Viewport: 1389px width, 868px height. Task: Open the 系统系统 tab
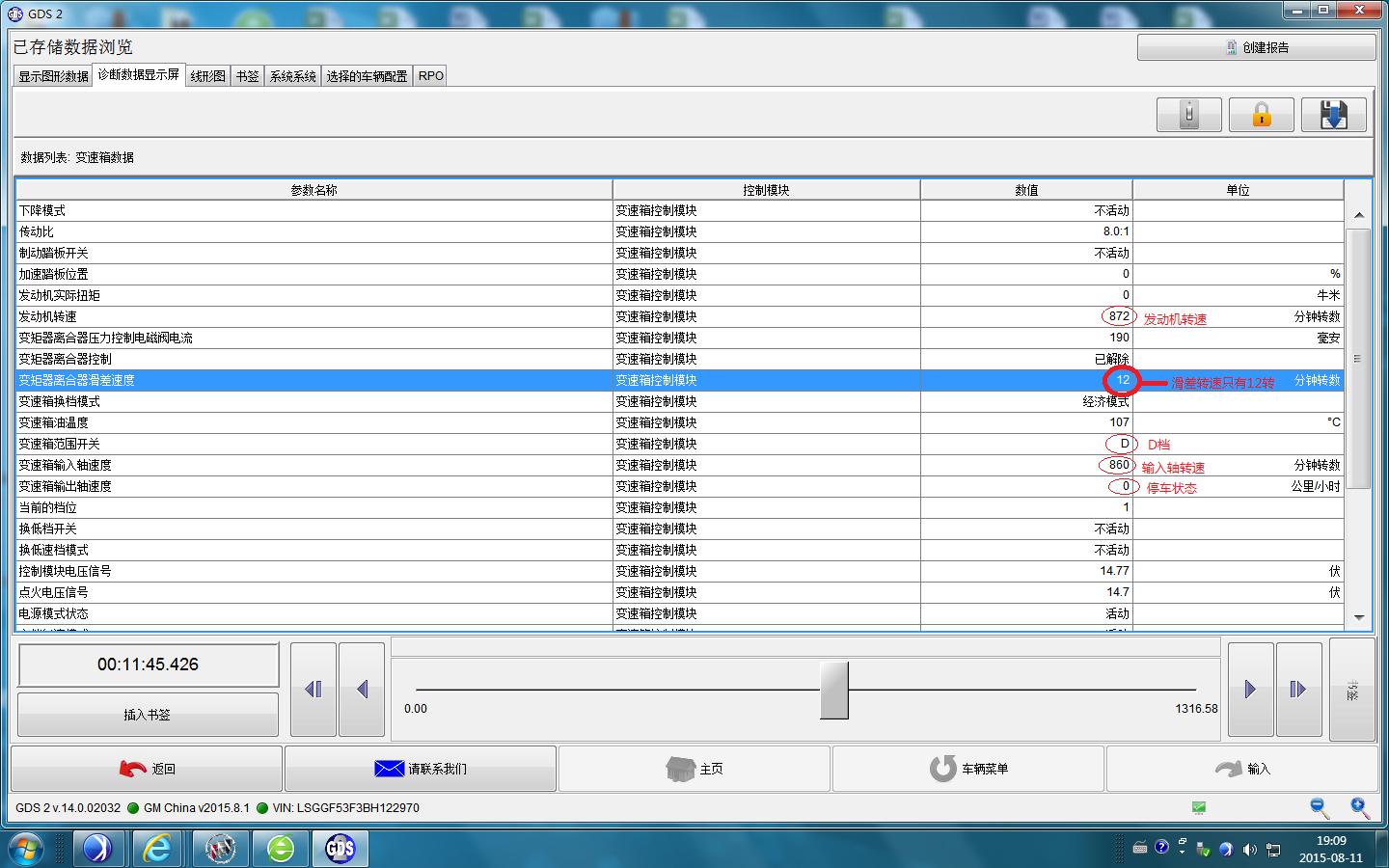pyautogui.click(x=293, y=76)
